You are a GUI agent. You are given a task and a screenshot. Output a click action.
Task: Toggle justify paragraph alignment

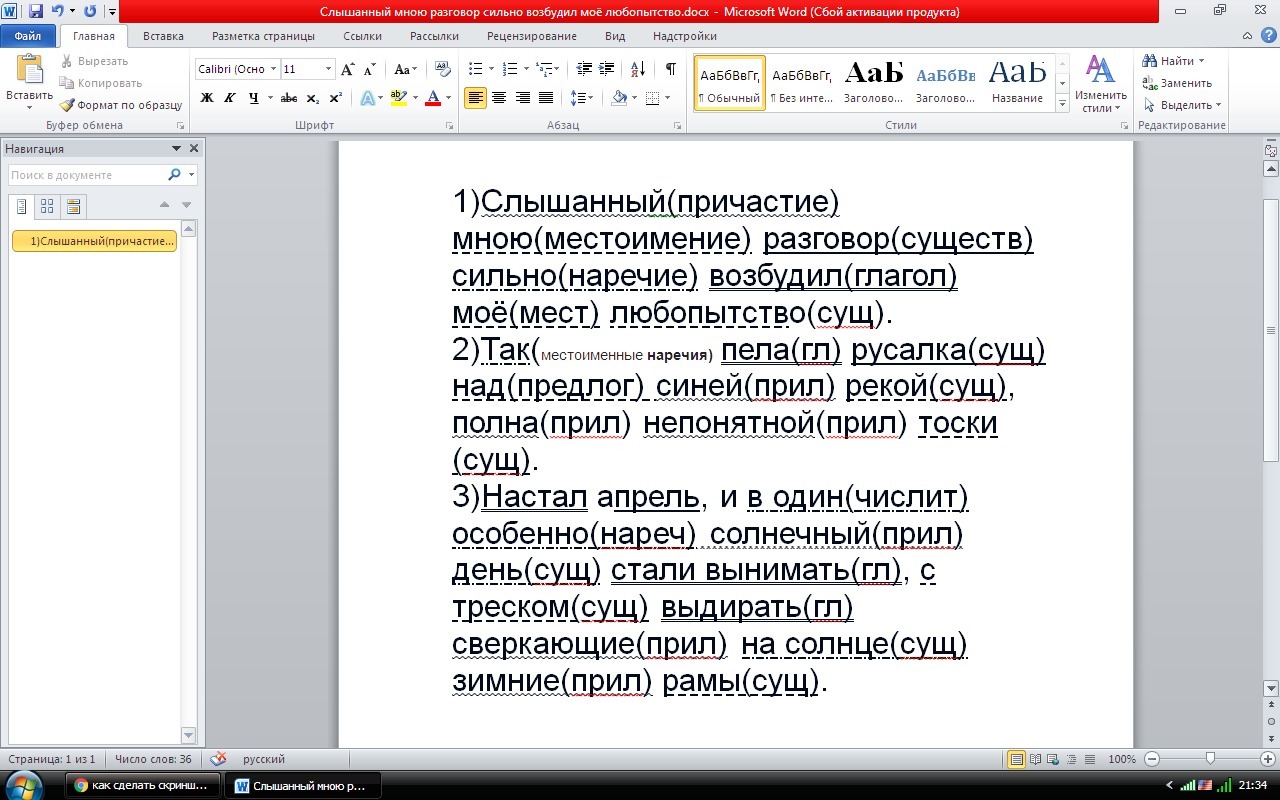[546, 98]
